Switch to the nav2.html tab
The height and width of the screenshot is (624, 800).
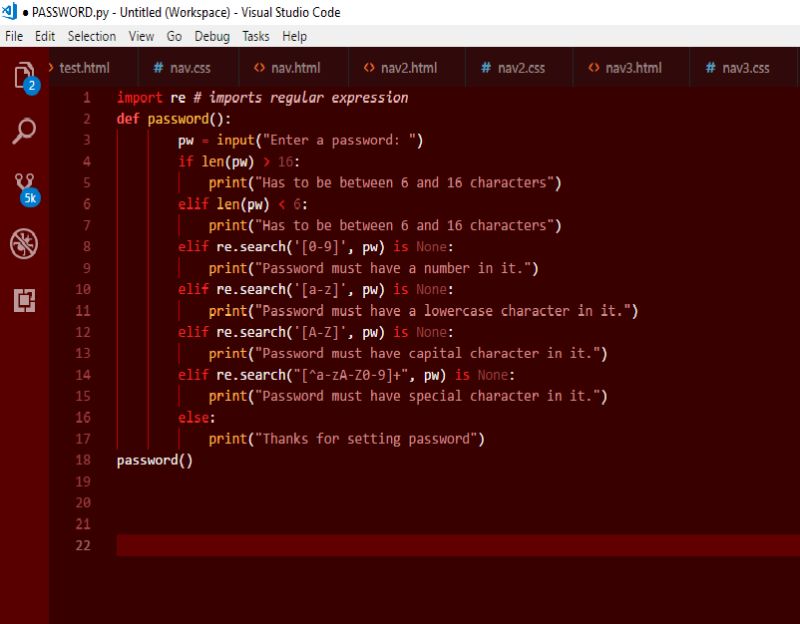(x=409, y=67)
